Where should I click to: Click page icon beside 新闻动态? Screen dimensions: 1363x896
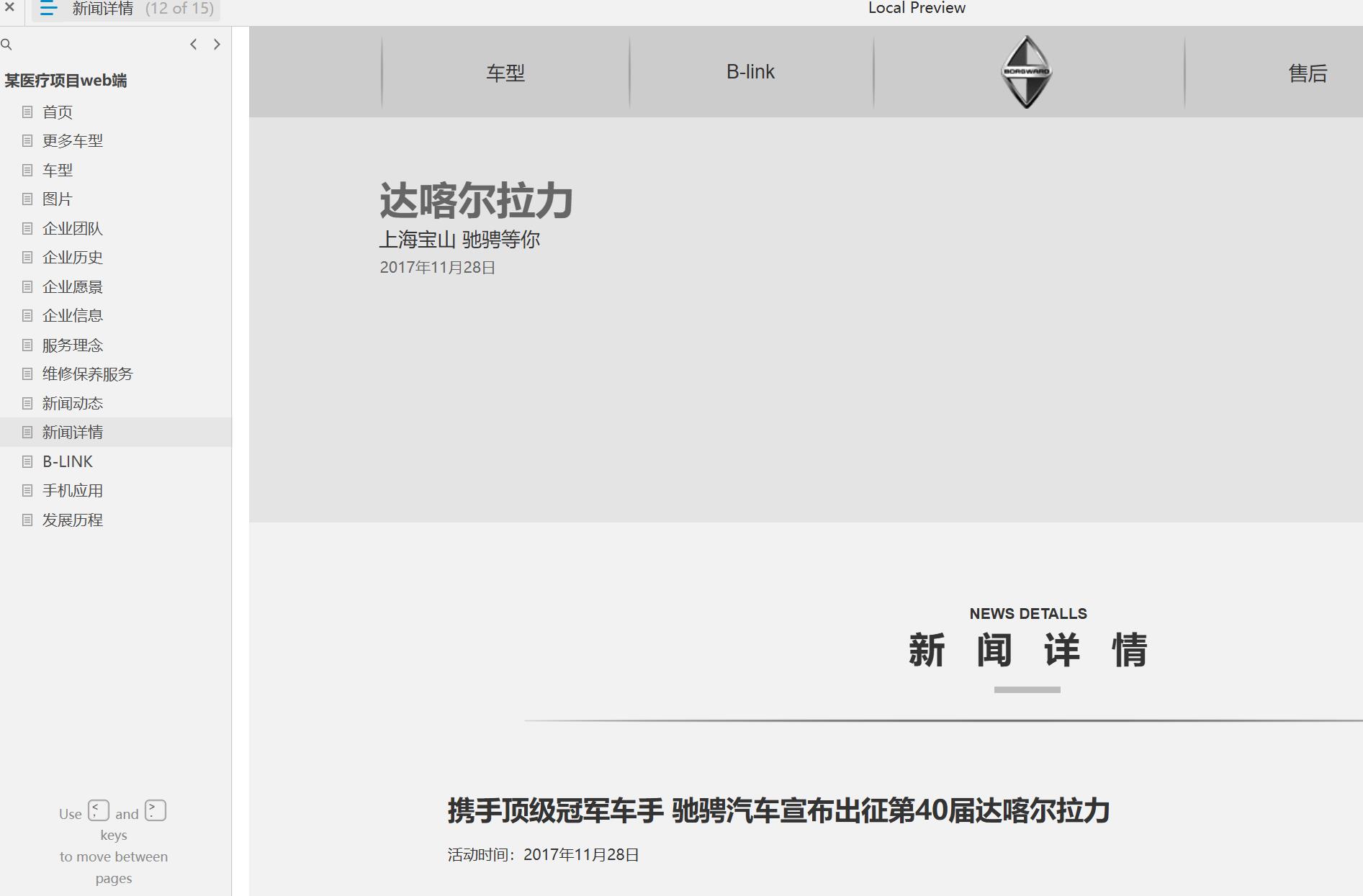(27, 403)
